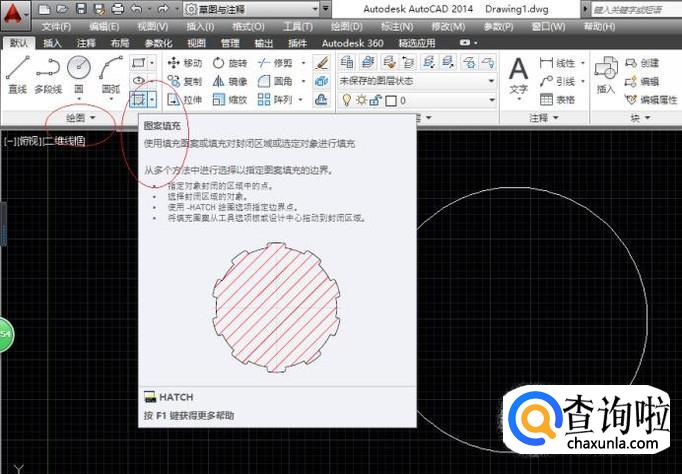
Task: Toggle the layer on/off lightbulb icon
Action: [x=347, y=100]
